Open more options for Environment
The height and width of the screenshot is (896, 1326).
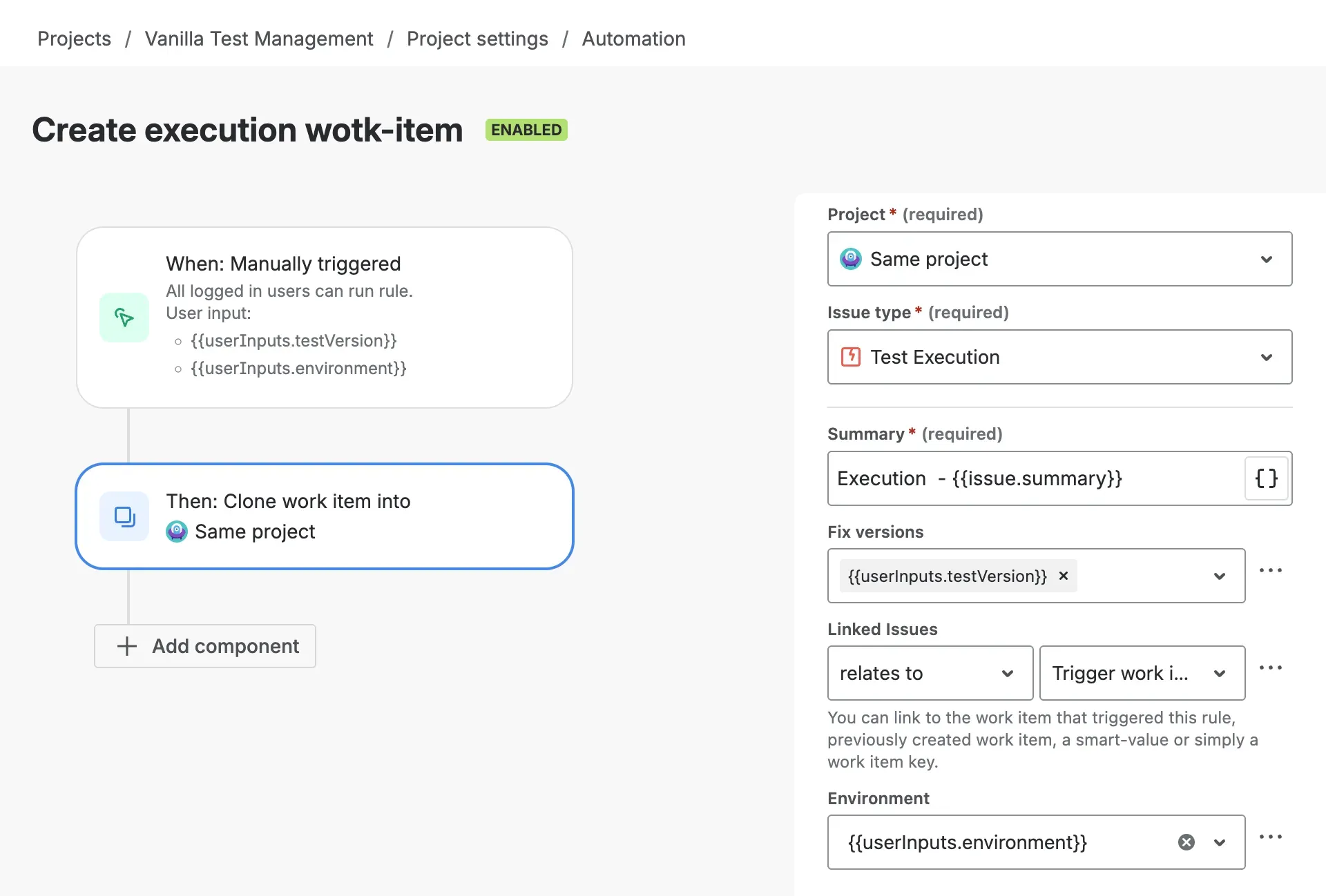click(x=1270, y=837)
